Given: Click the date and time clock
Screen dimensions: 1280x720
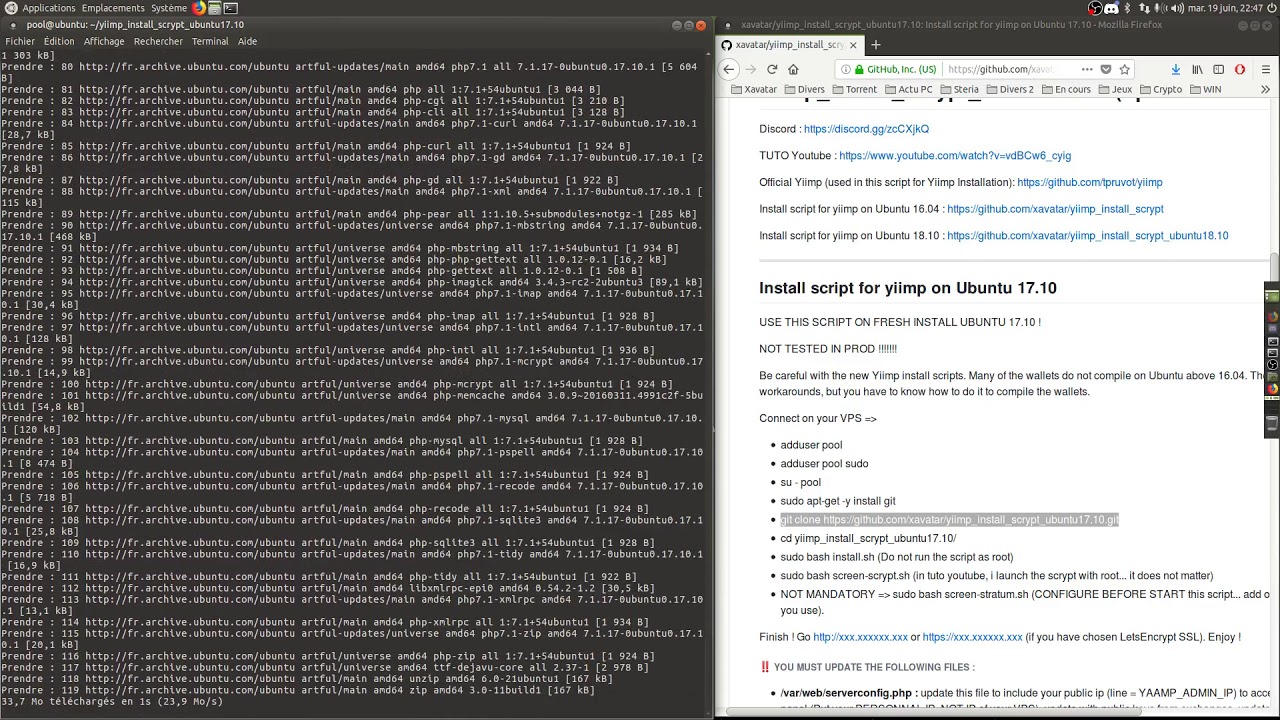Looking at the screenshot, I should [1227, 8].
